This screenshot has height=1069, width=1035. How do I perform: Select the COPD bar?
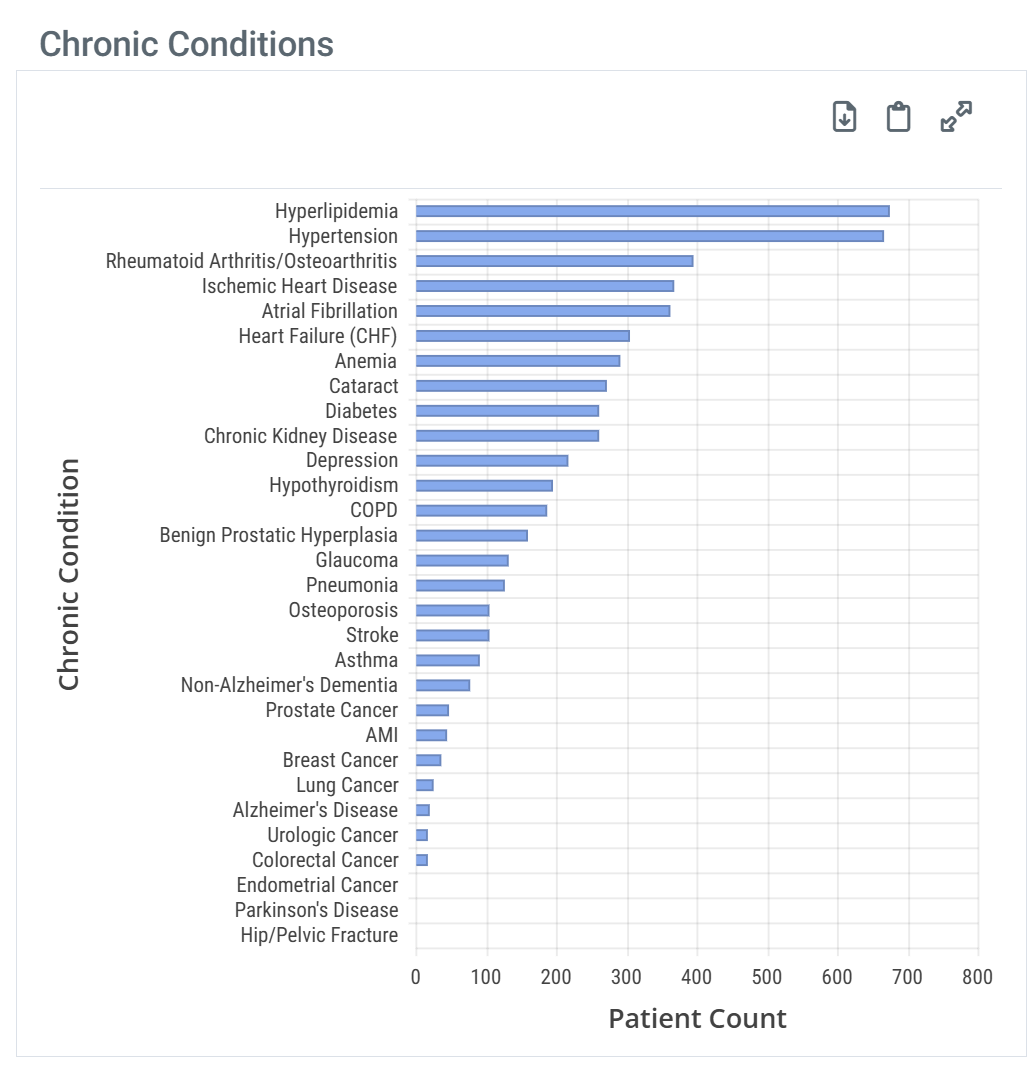[x=481, y=511]
